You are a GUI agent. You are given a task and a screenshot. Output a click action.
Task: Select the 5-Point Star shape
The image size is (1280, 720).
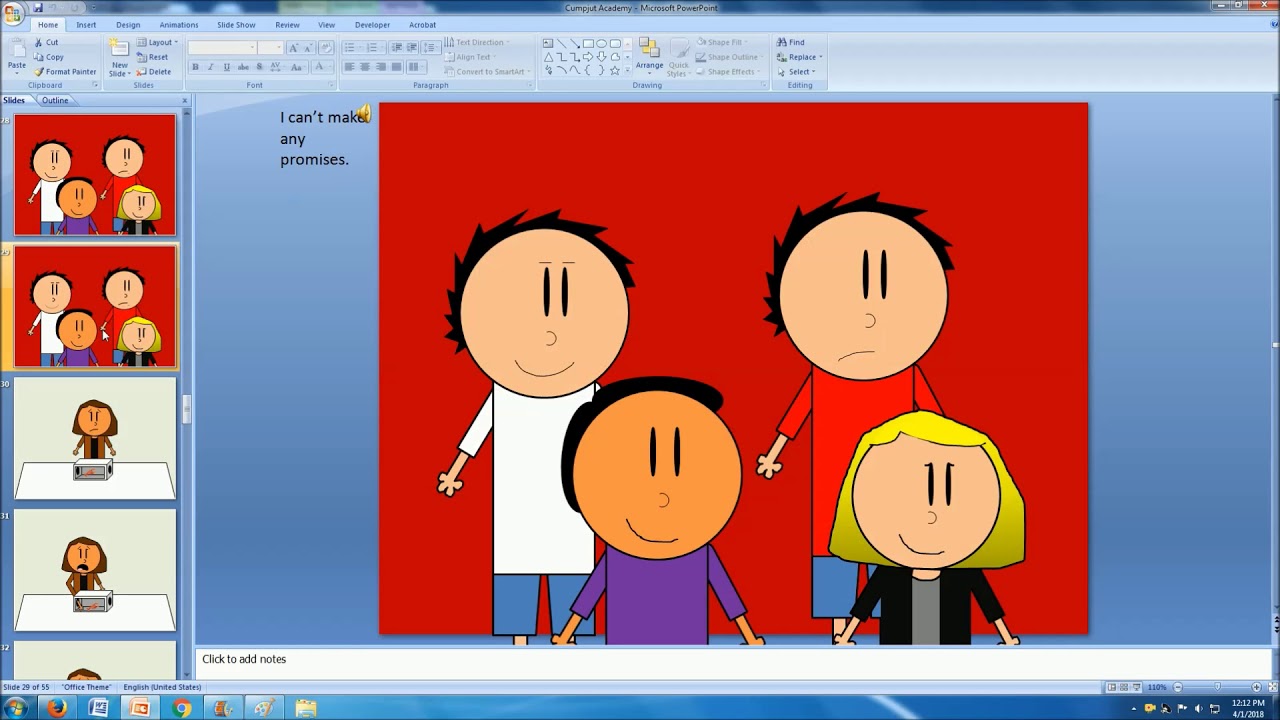click(x=614, y=70)
